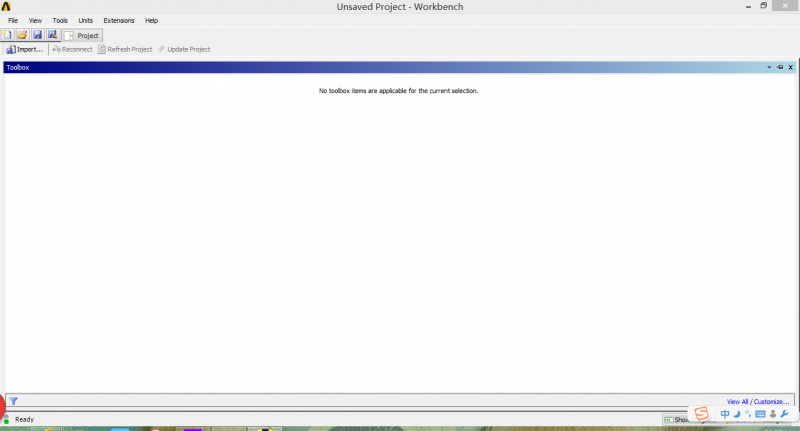Image resolution: width=800 pixels, height=431 pixels.
Task: Click the 'Ready' status bar text
Action: (24, 419)
